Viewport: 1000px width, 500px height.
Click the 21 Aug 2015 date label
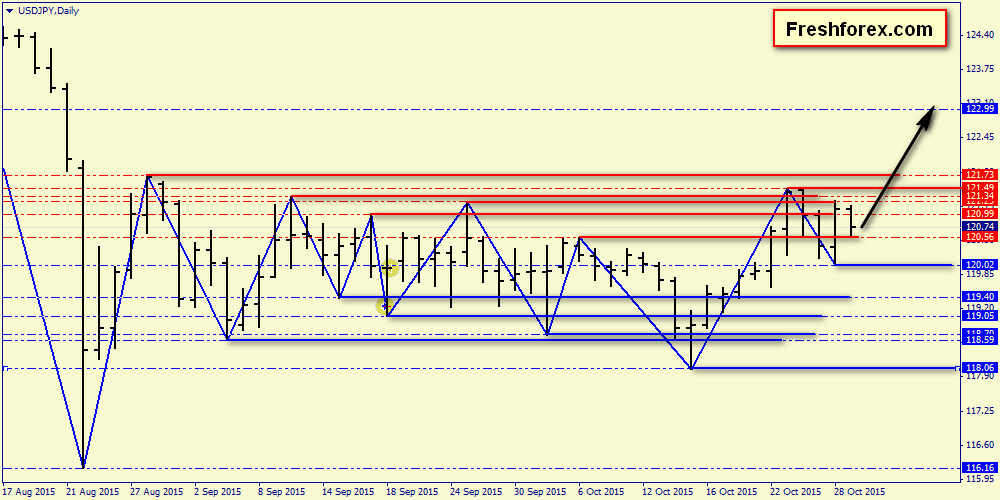(92, 492)
